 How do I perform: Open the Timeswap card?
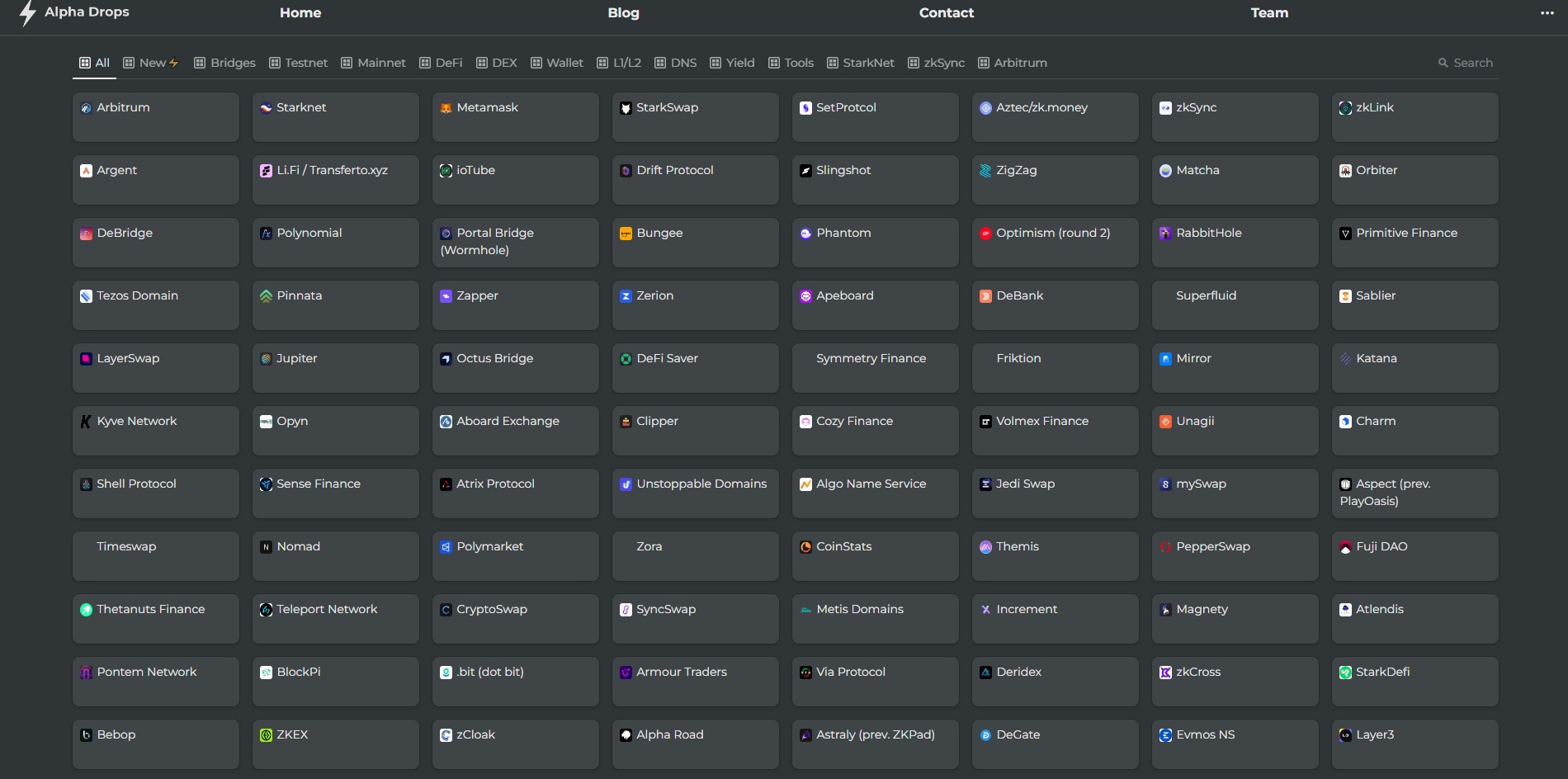(x=155, y=556)
